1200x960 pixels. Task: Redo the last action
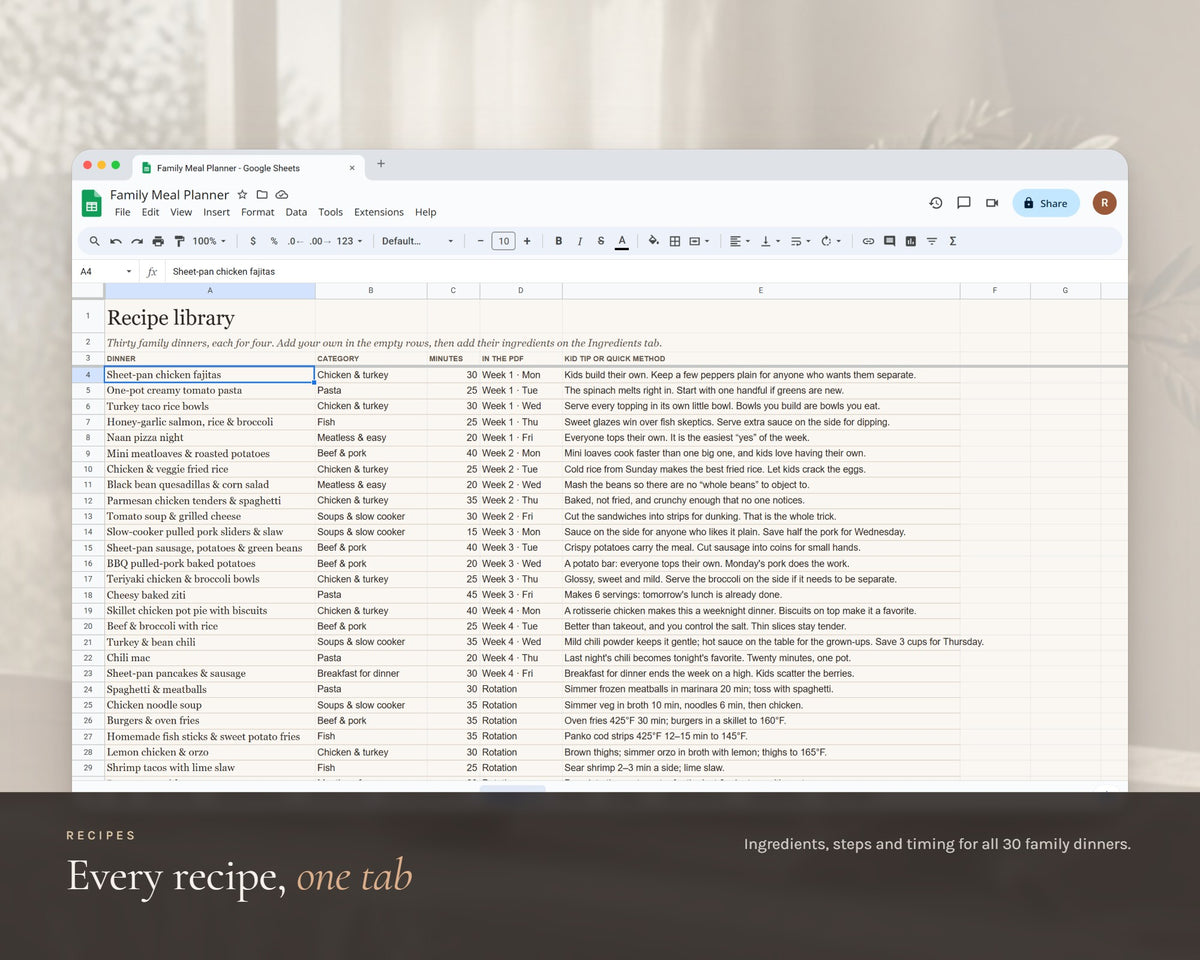tap(137, 241)
